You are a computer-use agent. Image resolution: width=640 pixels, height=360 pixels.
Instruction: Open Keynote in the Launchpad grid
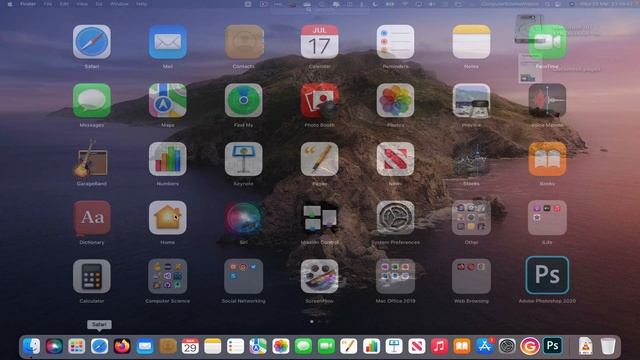[x=243, y=159]
